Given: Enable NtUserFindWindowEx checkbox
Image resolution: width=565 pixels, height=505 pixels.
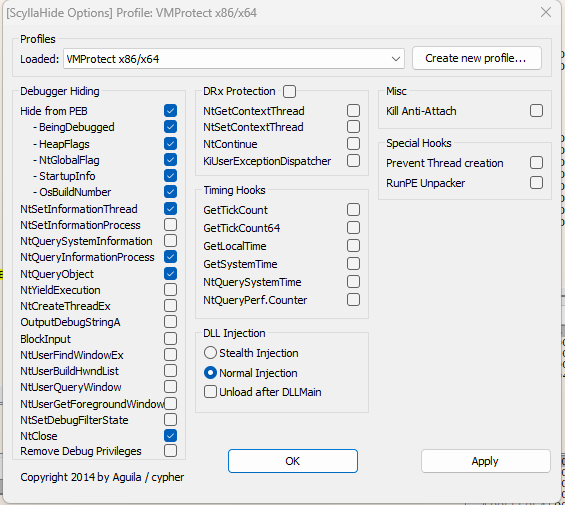Looking at the screenshot, I should point(170,355).
